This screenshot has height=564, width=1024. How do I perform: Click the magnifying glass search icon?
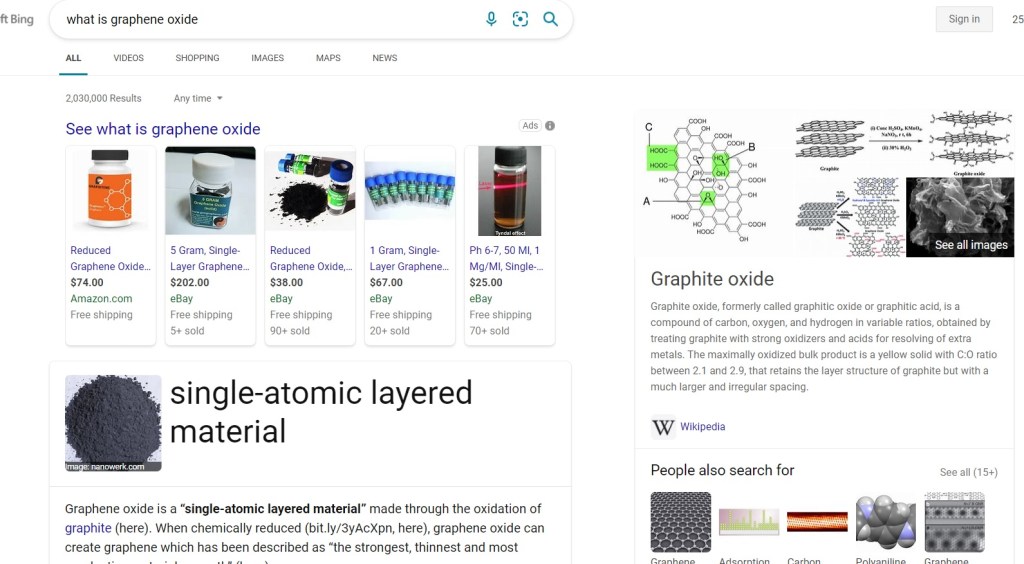point(550,19)
